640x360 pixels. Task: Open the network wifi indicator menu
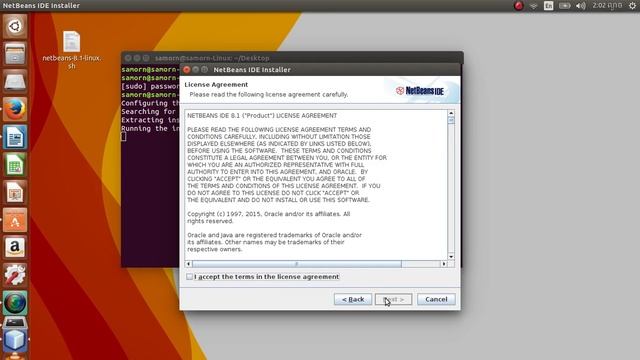(533, 6)
